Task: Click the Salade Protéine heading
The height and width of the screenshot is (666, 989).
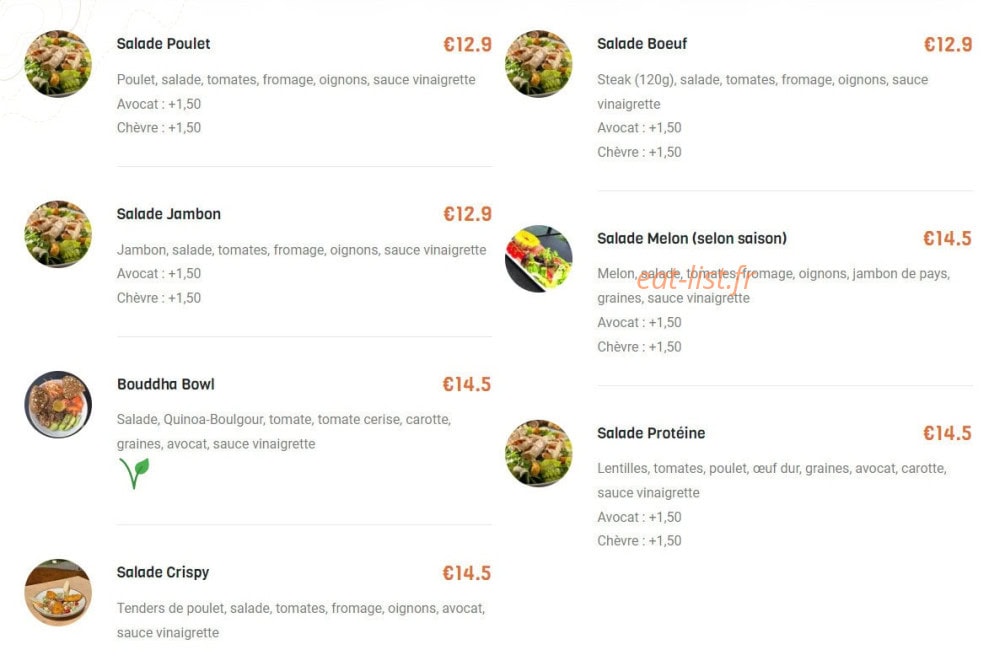Action: click(x=651, y=433)
